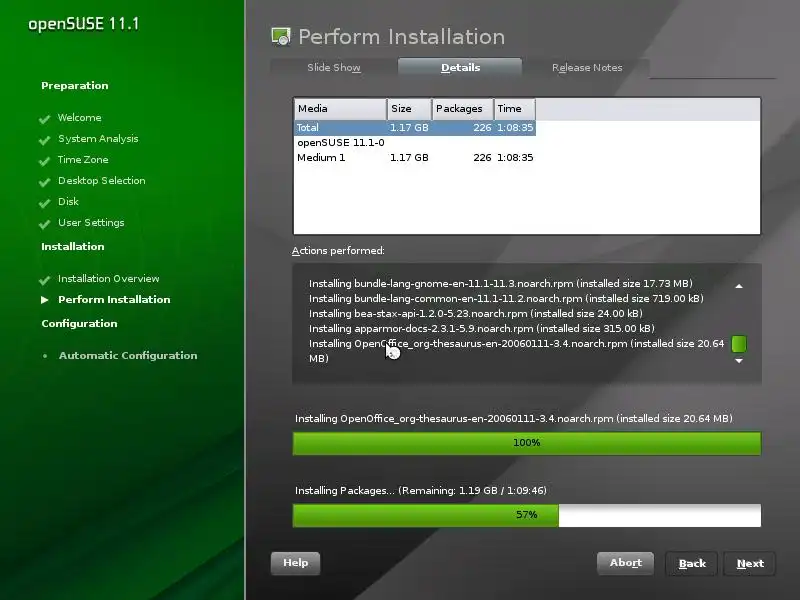The height and width of the screenshot is (600, 800).
Task: Open the Release Notes tab
Action: pyautogui.click(x=587, y=68)
